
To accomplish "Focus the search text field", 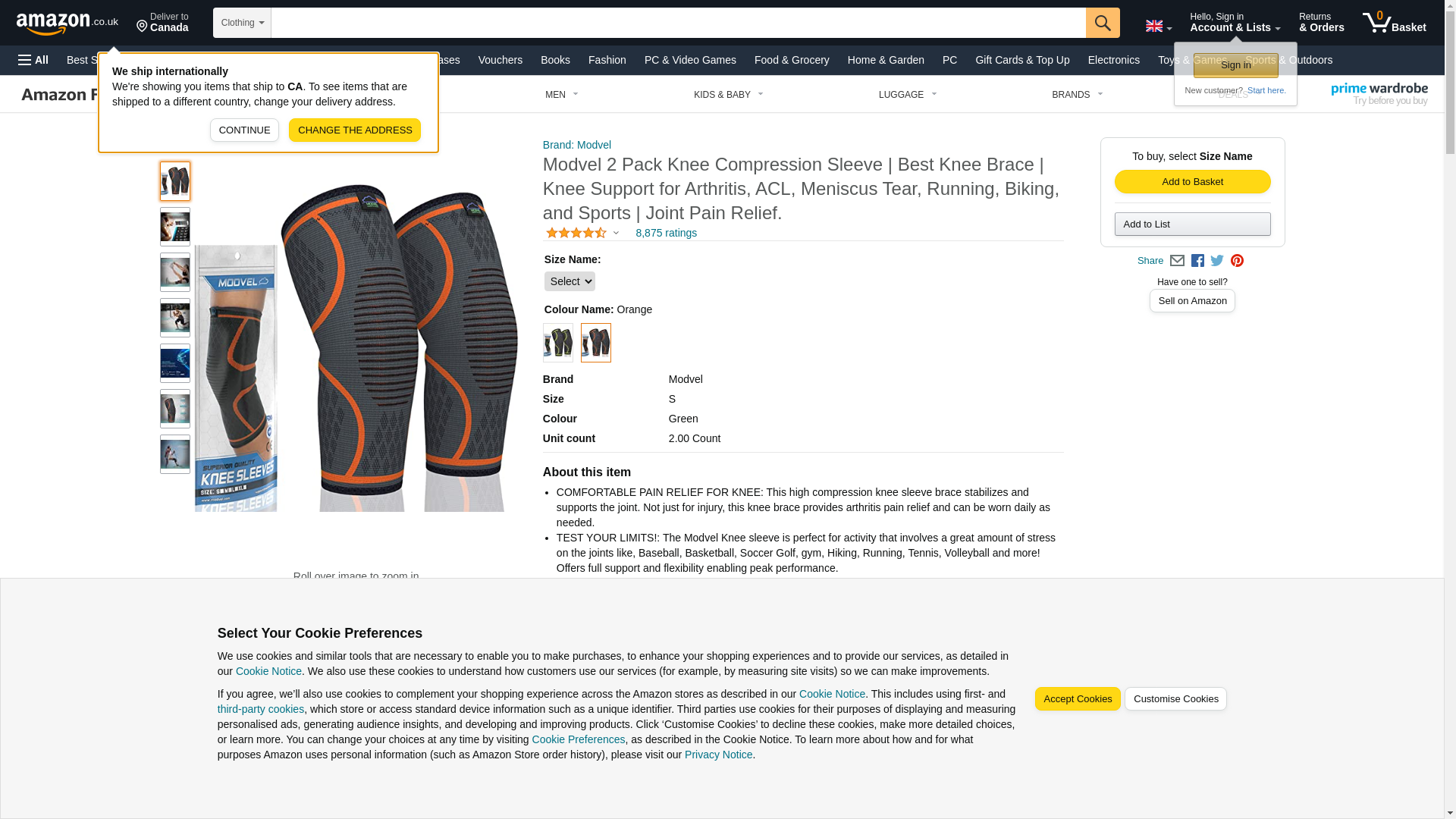I will pos(678,23).
